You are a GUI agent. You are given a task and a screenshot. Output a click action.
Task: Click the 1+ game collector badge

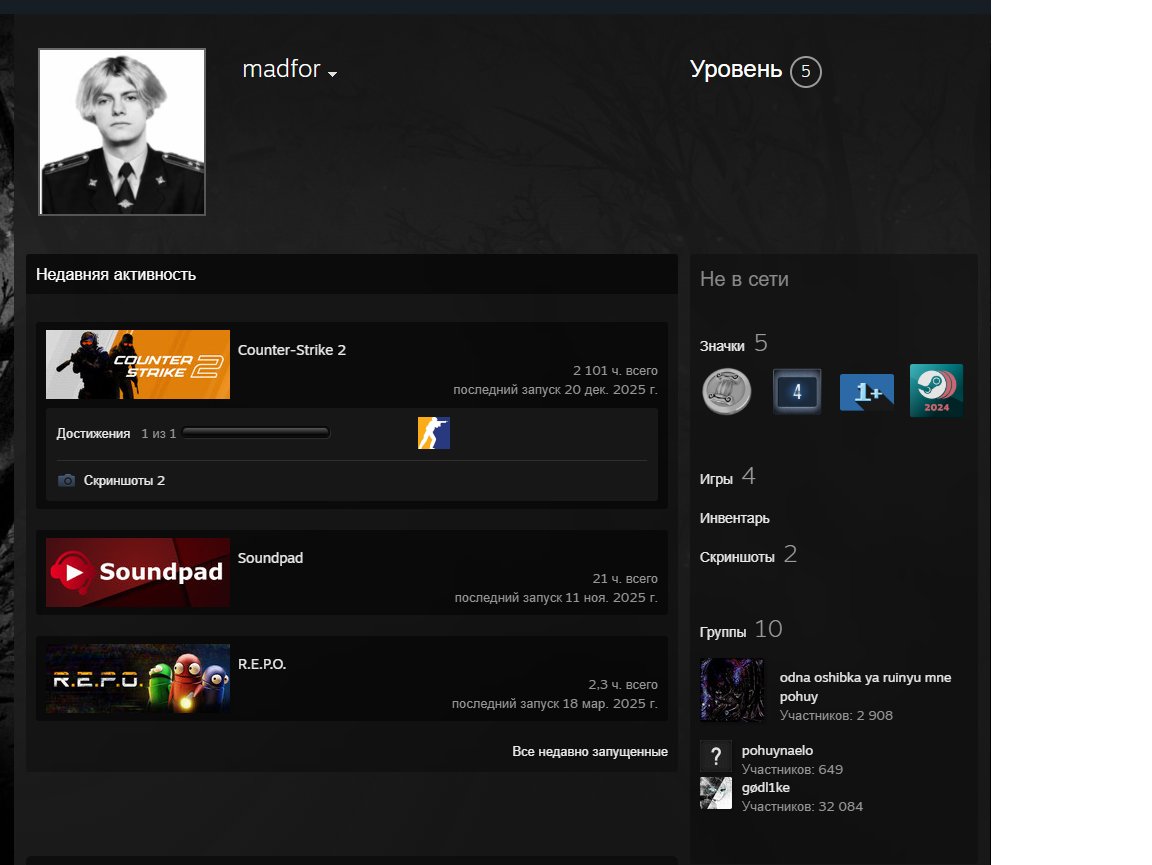coord(867,392)
